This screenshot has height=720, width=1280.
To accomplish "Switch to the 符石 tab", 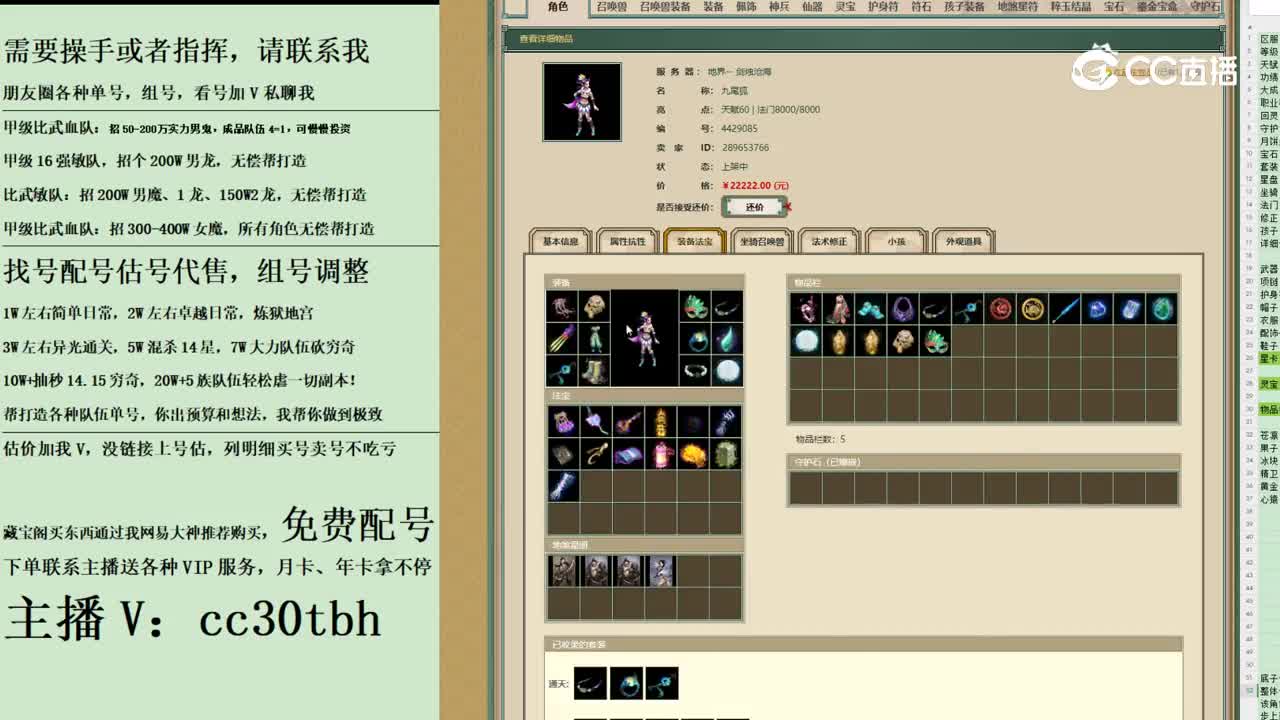I will point(921,7).
